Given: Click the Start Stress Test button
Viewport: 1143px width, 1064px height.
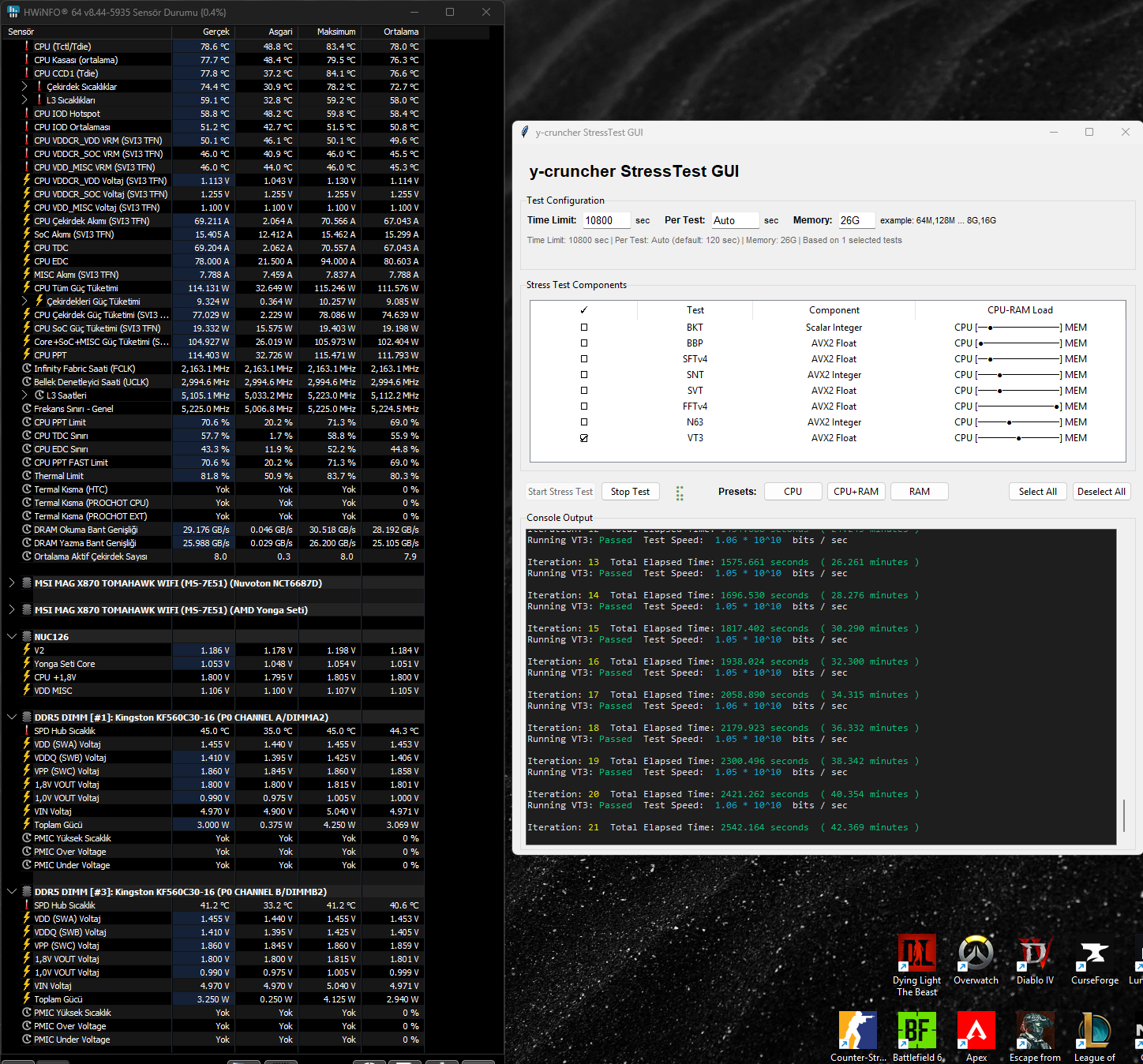Looking at the screenshot, I should click(560, 492).
